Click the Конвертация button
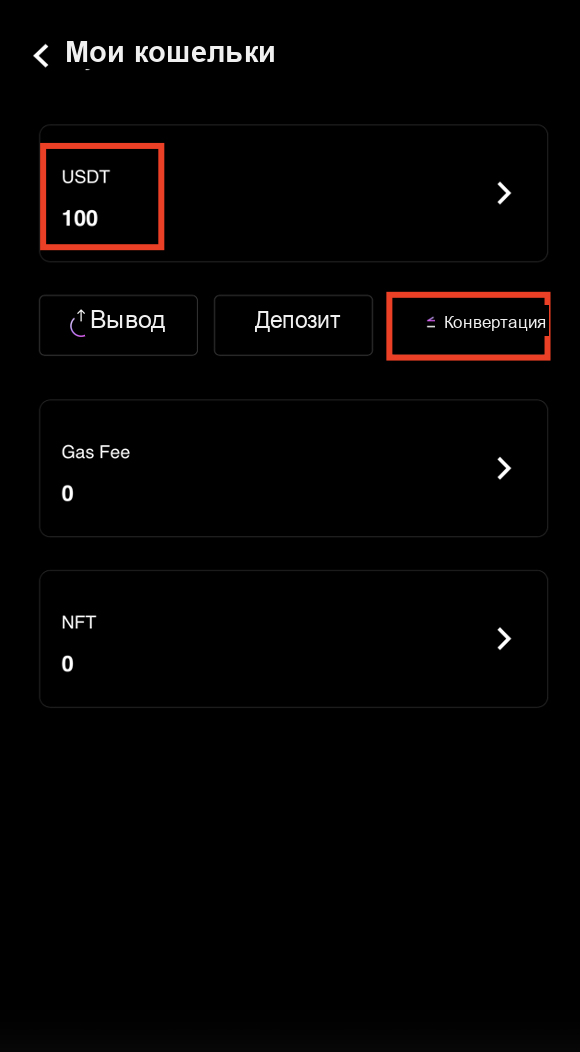The width and height of the screenshot is (580, 1052). click(468, 325)
